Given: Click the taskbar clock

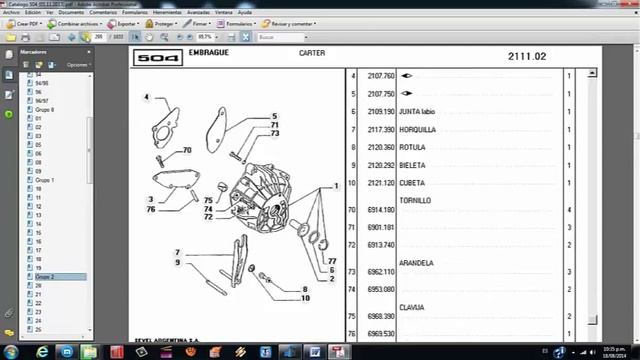Looking at the screenshot, I should coord(614,352).
